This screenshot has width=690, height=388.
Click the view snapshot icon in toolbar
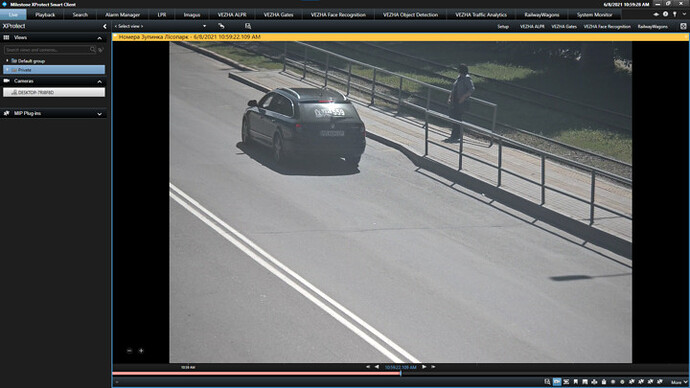pos(248,26)
